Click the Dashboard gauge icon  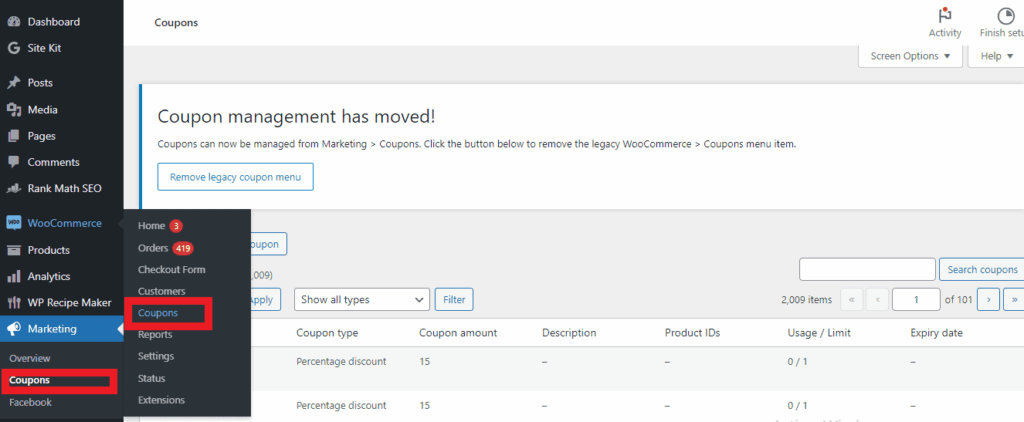tap(14, 22)
